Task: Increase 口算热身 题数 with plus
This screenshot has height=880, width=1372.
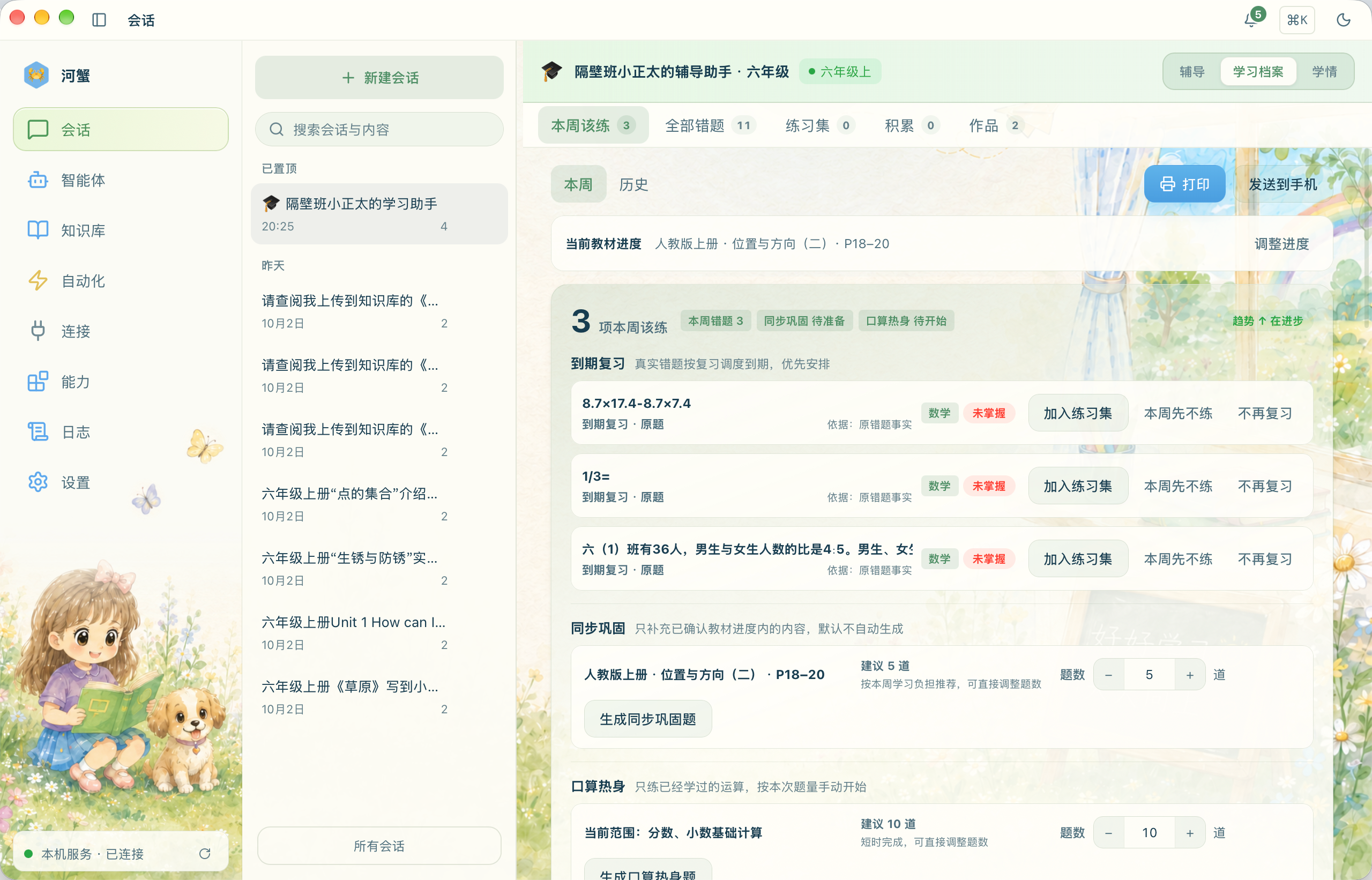Action: [1190, 833]
